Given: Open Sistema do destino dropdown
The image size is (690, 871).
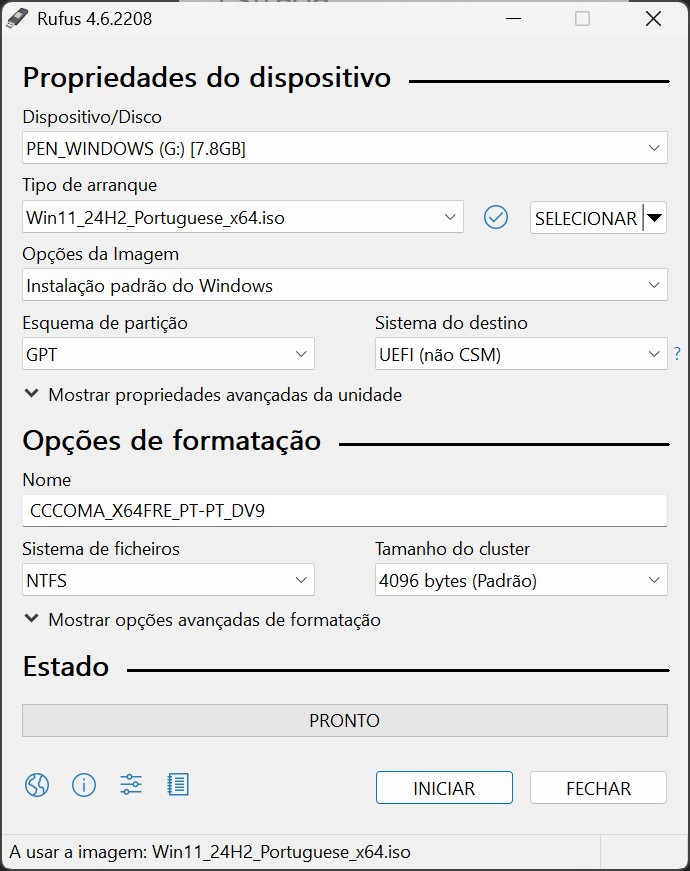Looking at the screenshot, I should (520, 354).
